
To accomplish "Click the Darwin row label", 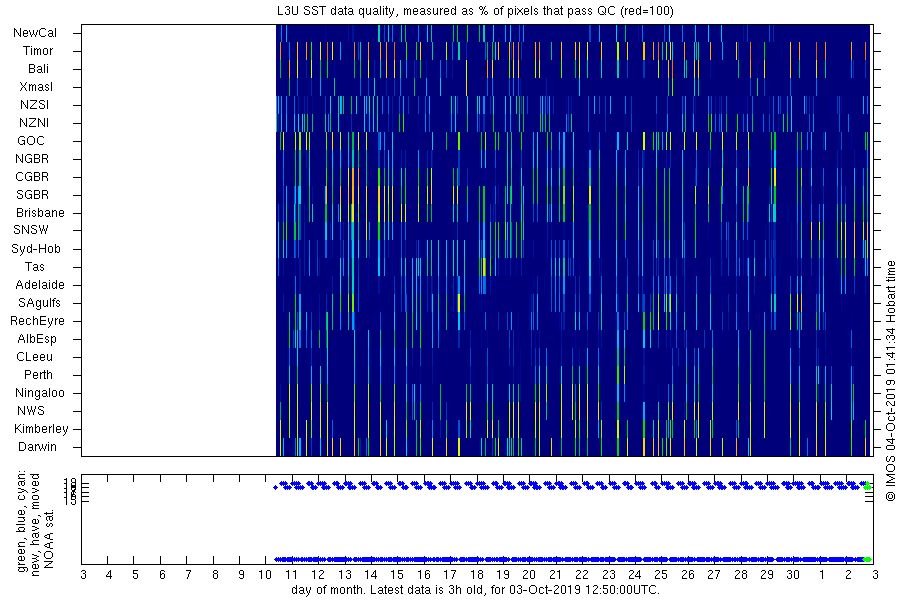I will 37,447.
